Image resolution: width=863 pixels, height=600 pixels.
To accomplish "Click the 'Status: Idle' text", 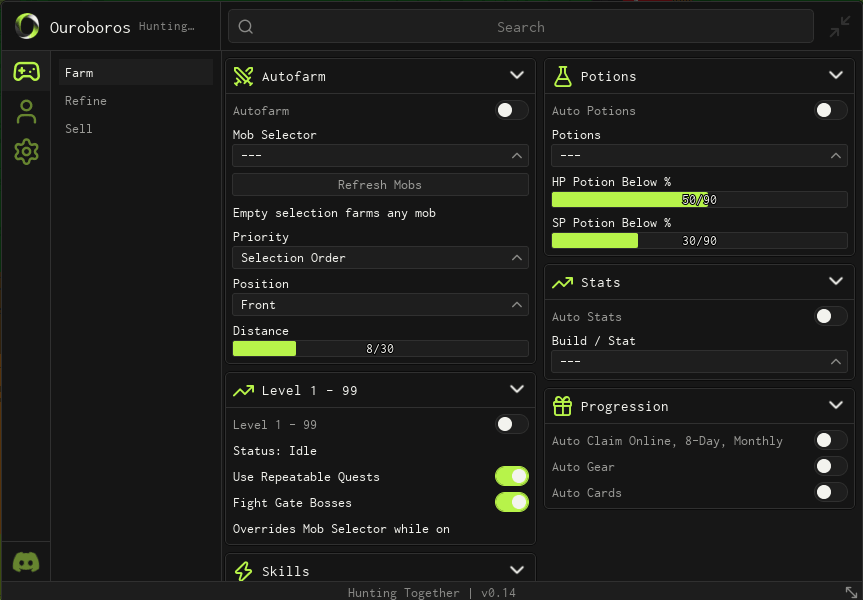I will click(275, 451).
